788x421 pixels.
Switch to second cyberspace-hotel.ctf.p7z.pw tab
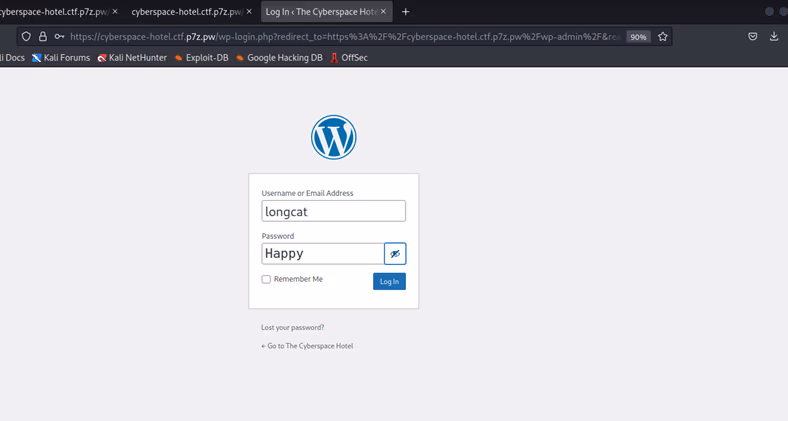click(x=191, y=12)
